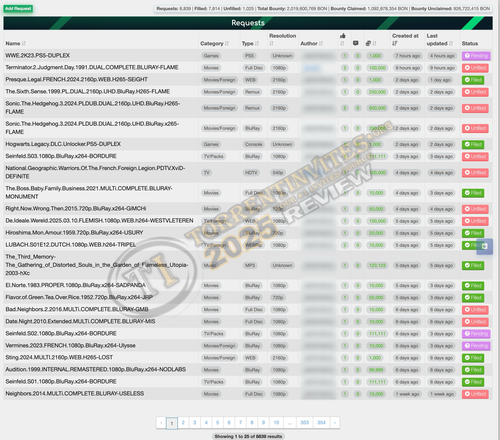Viewport: 500px width, 440px height.
Task: Click Games category of WWE.2K23 row
Action: point(211,56)
